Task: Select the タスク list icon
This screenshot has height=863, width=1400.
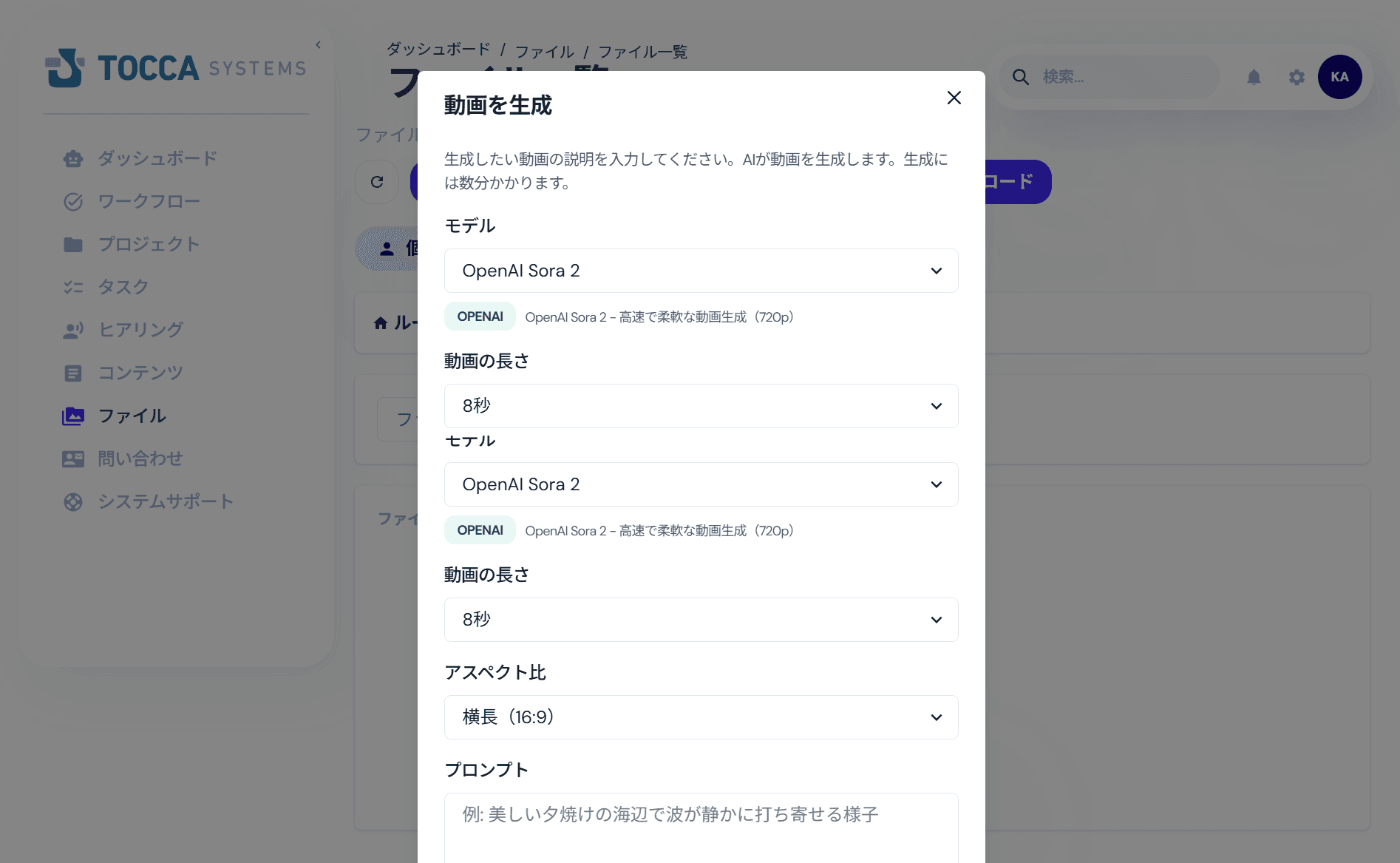Action: click(73, 287)
